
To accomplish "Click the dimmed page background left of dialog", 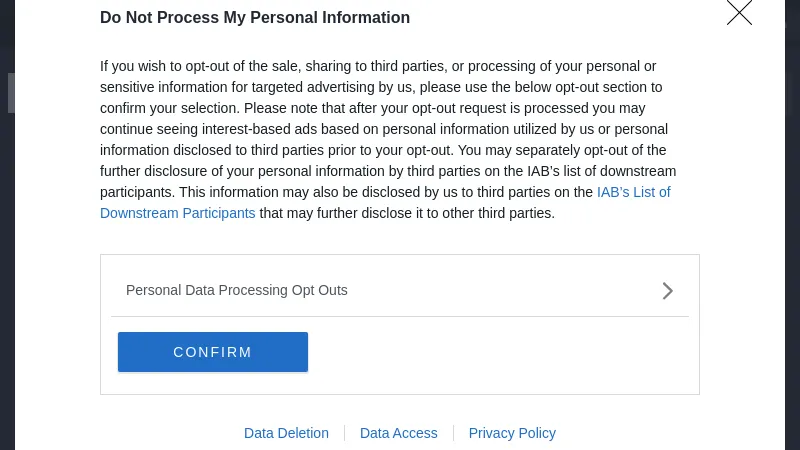I will (7, 250).
